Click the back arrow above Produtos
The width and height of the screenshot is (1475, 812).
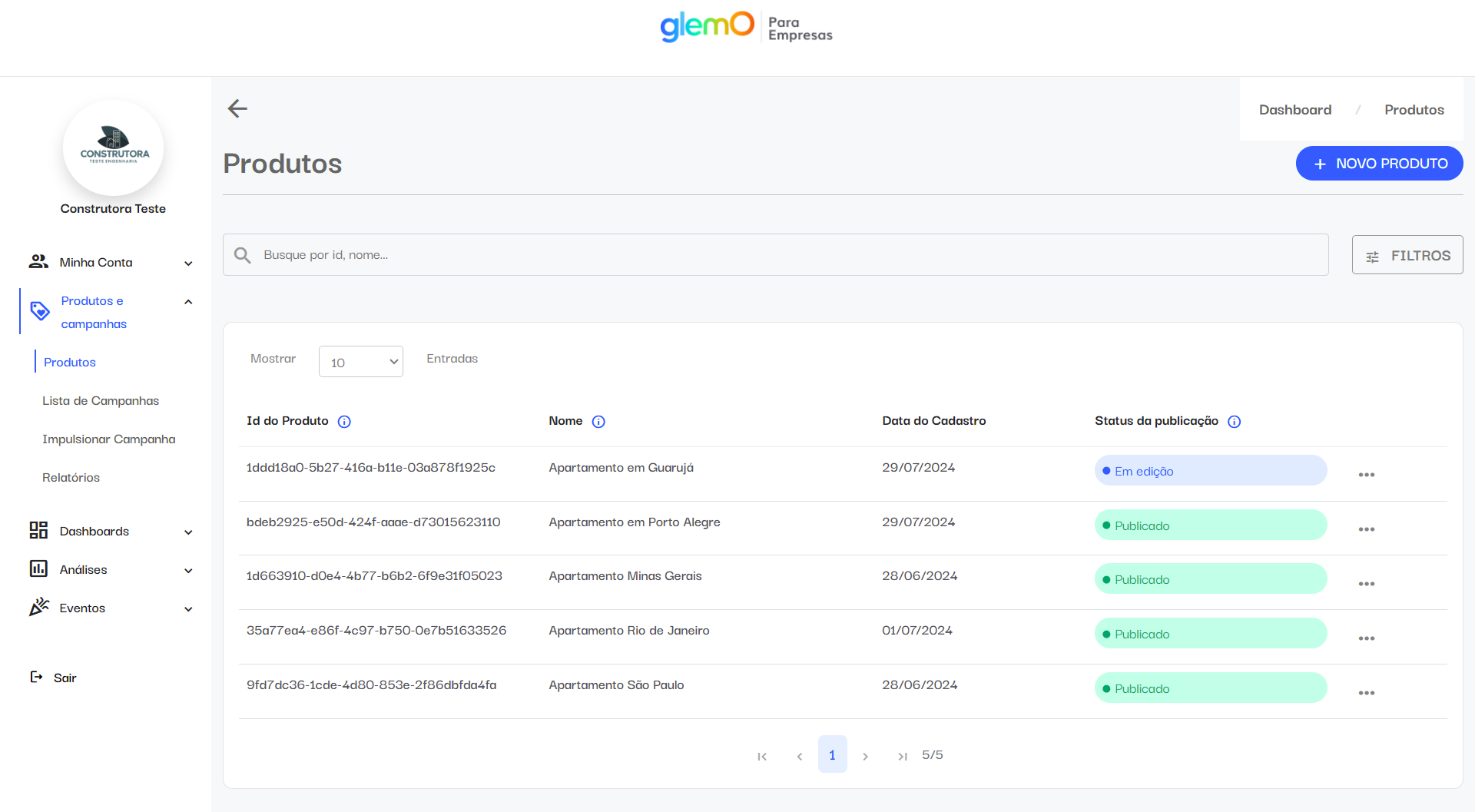(237, 109)
